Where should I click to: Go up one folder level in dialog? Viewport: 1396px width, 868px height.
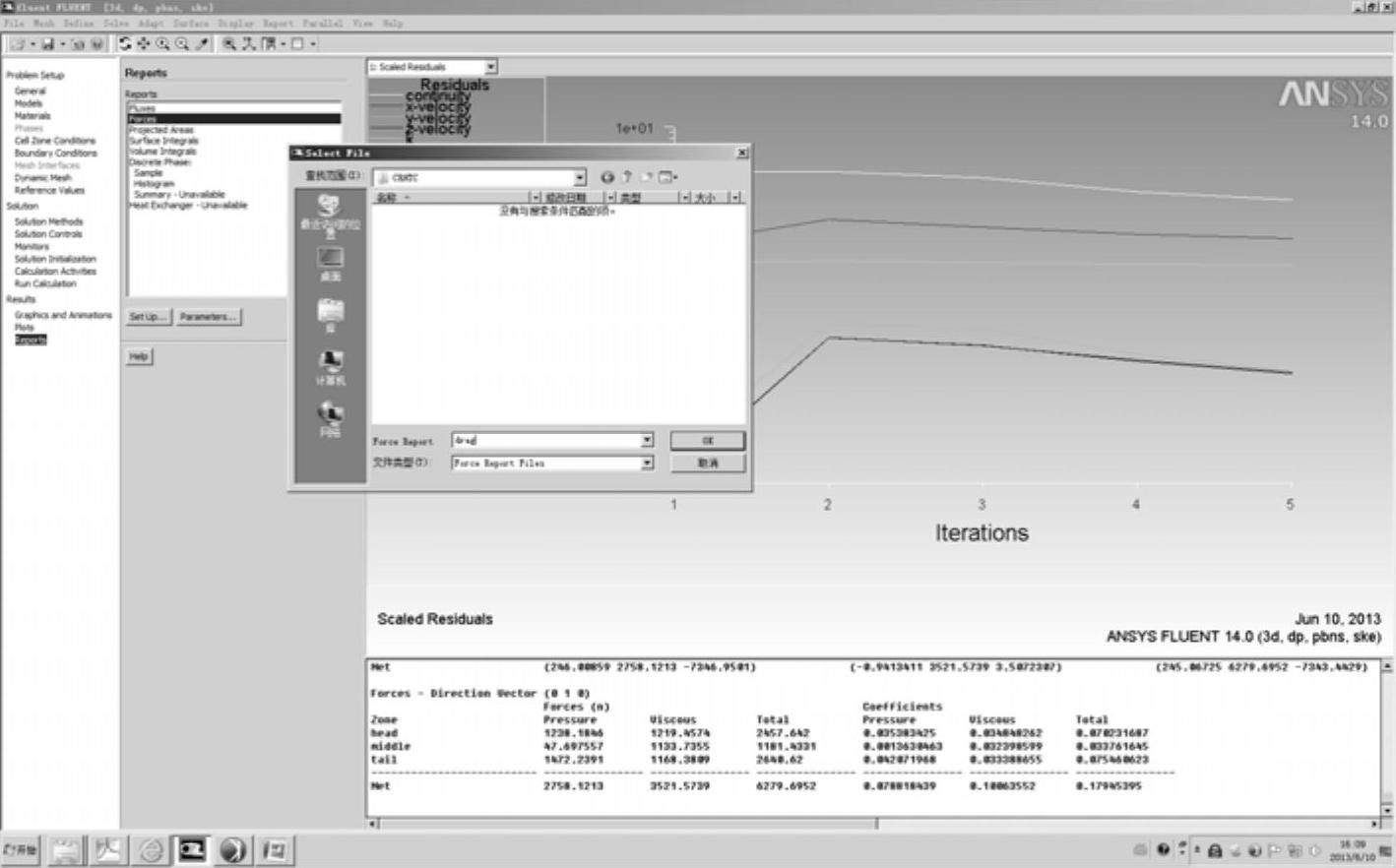click(x=626, y=177)
